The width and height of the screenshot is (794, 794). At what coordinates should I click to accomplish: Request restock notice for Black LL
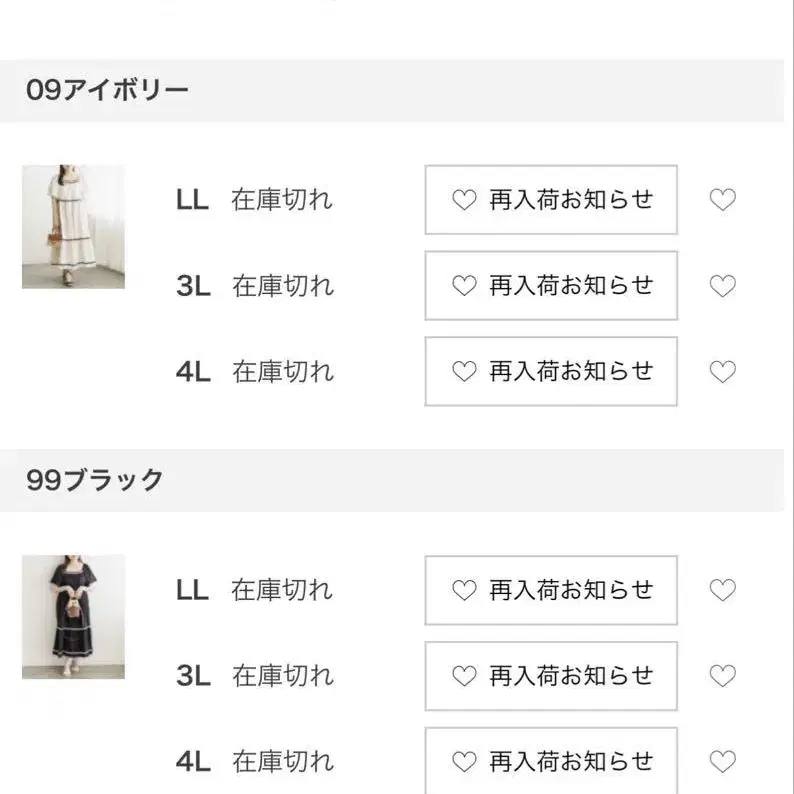point(551,590)
